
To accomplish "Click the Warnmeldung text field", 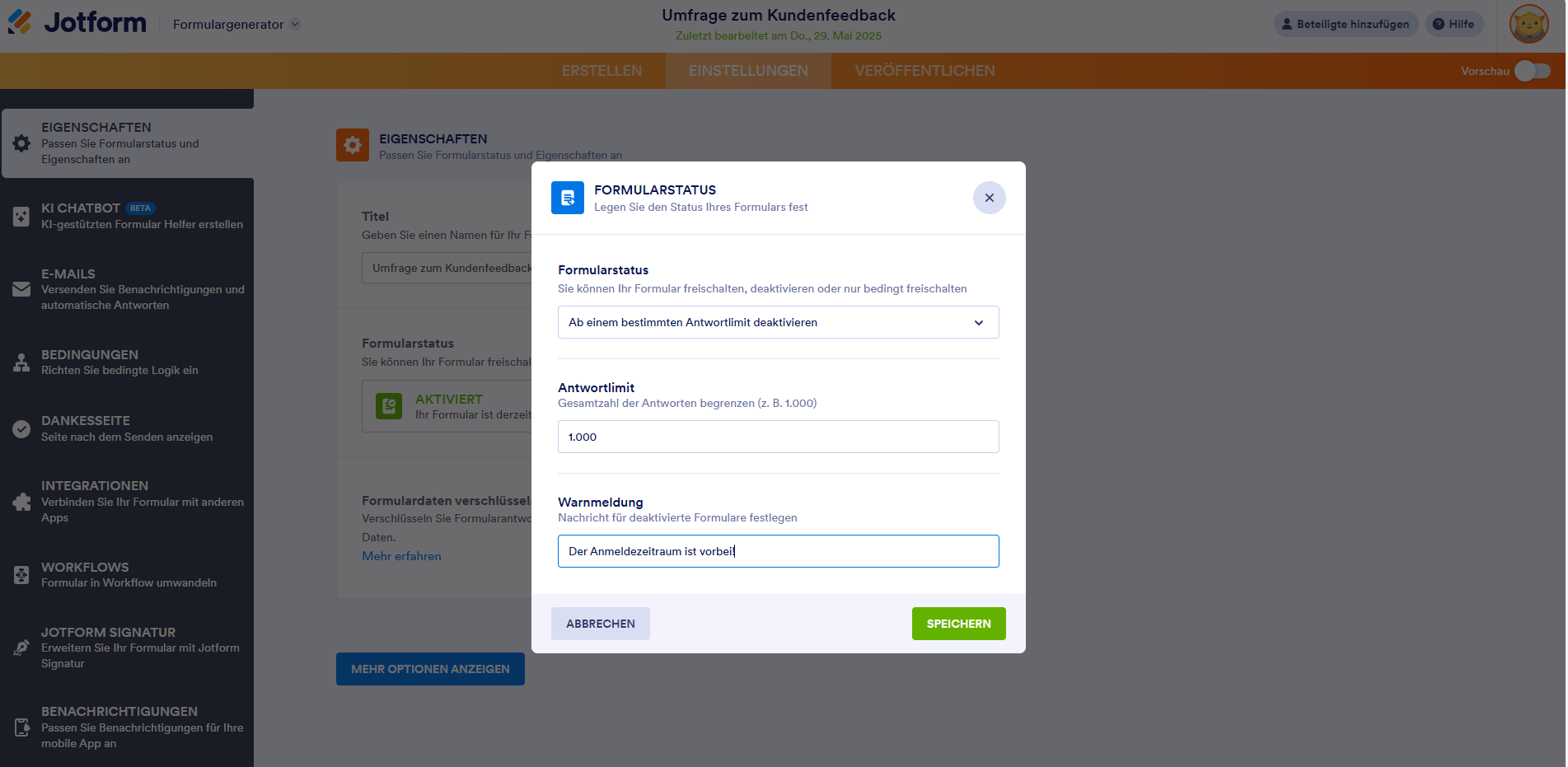I will pyautogui.click(x=778, y=551).
